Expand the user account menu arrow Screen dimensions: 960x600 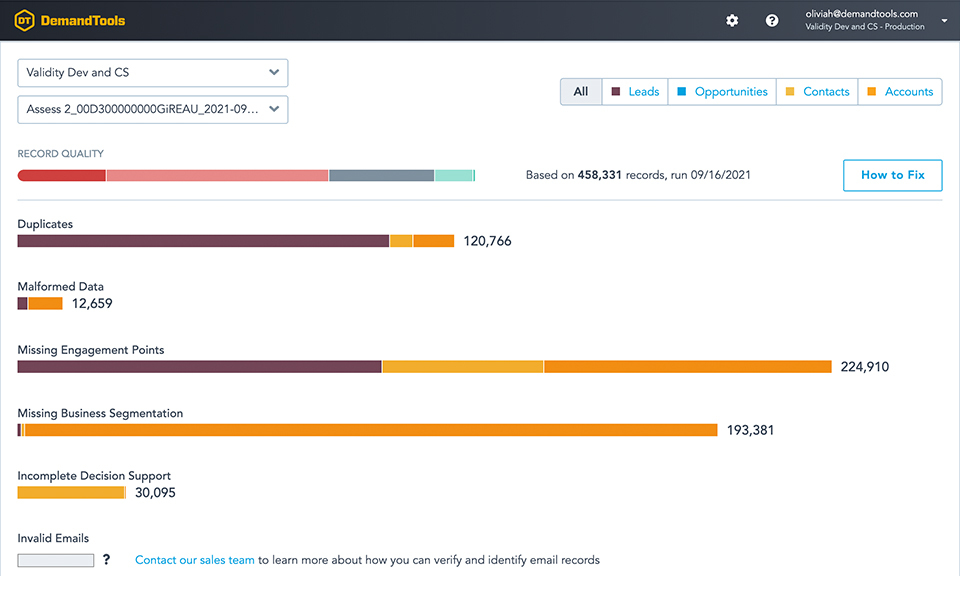pos(944,20)
